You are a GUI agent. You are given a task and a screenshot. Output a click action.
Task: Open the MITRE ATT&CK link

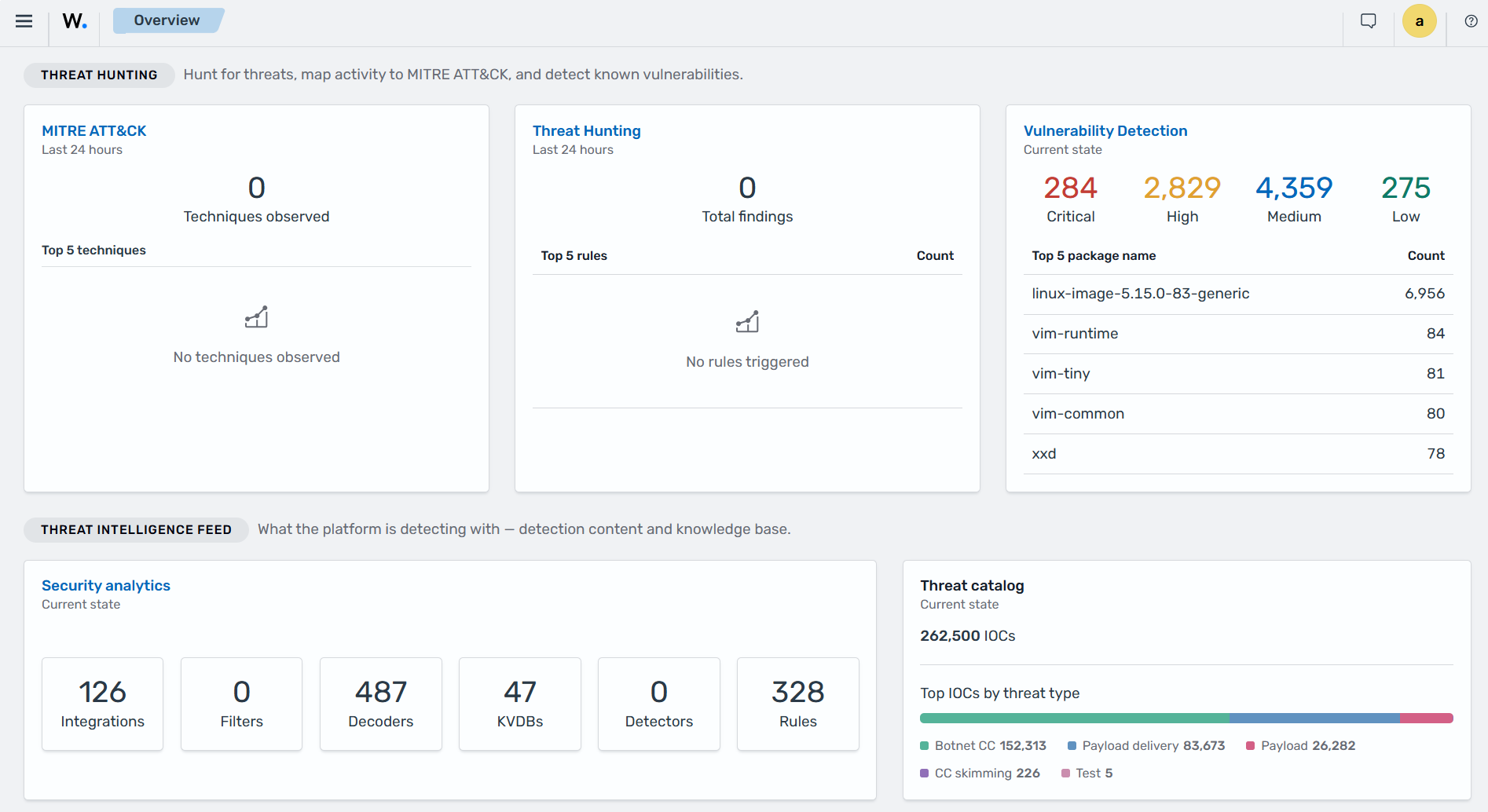94,131
